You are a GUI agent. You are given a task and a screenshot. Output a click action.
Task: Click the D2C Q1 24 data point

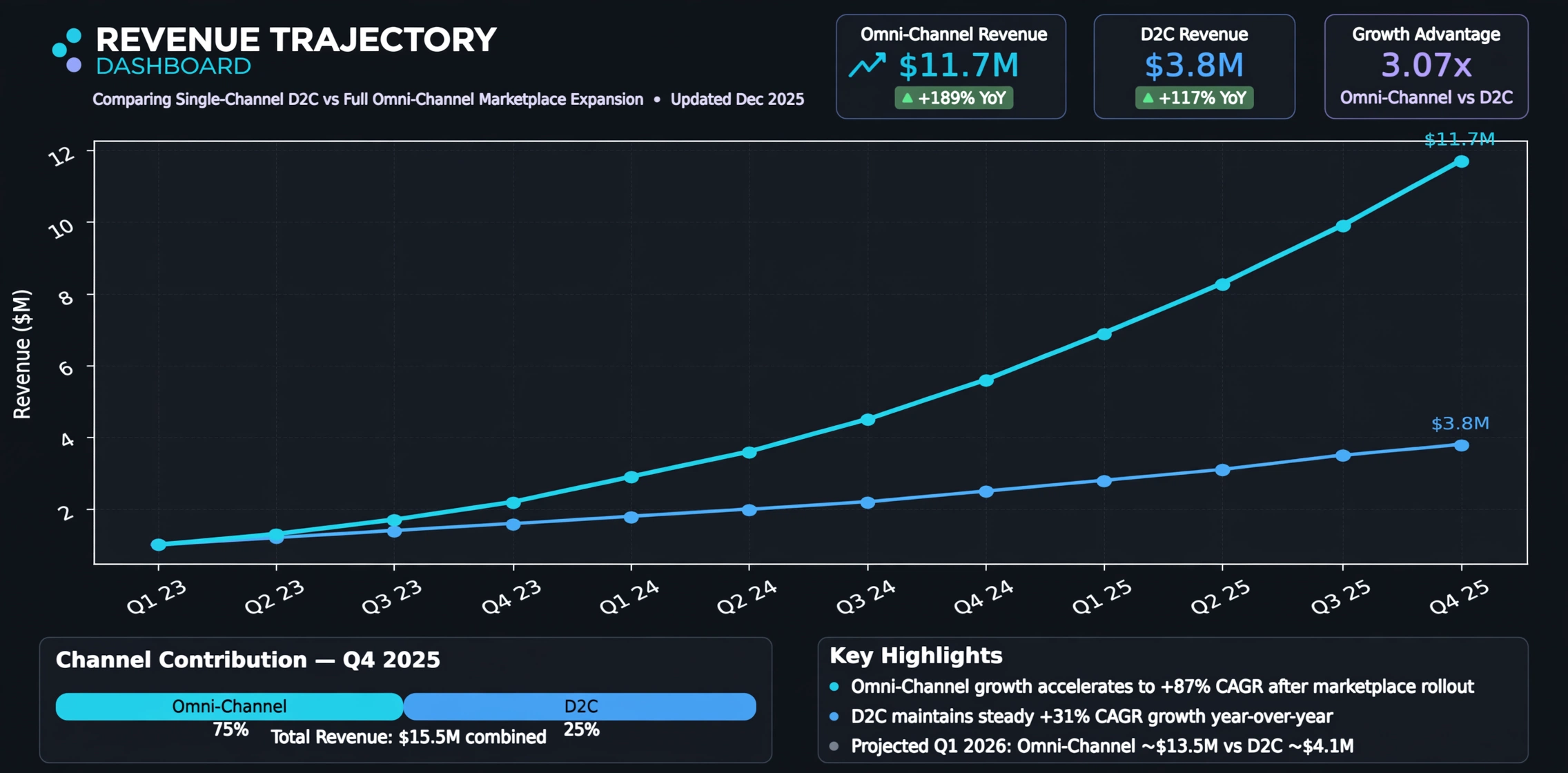click(x=631, y=517)
